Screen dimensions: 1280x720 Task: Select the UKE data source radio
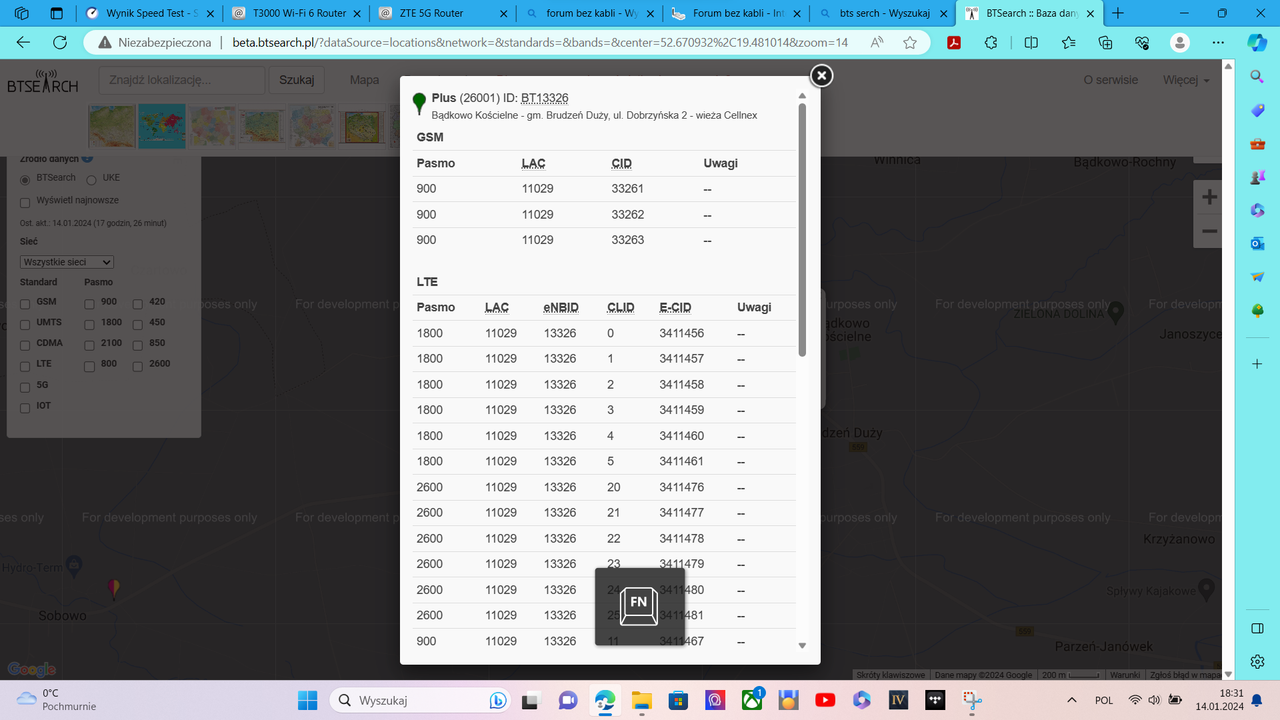click(91, 179)
